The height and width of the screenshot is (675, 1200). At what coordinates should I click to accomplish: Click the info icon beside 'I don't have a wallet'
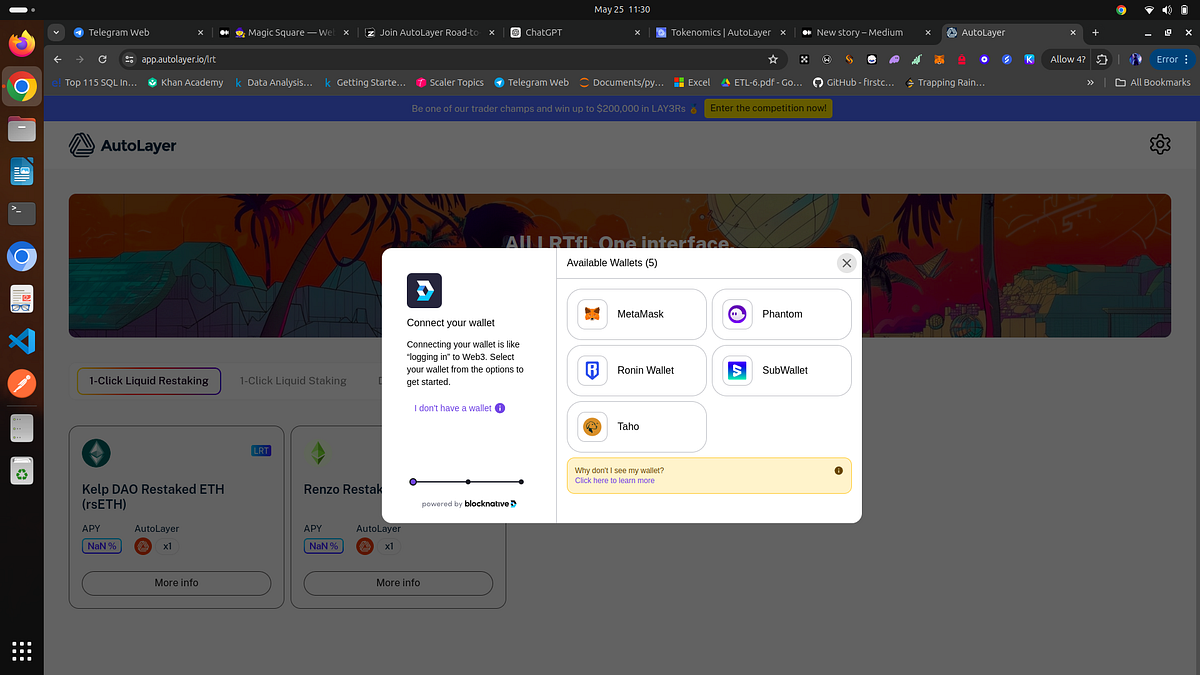point(501,408)
